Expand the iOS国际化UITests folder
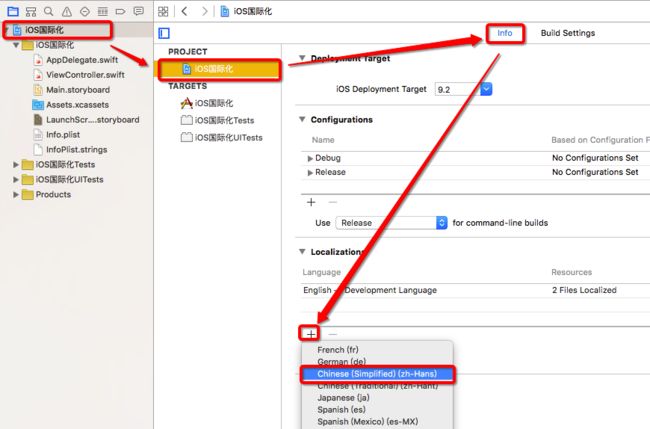This screenshot has height=429, width=650. (x=16, y=179)
